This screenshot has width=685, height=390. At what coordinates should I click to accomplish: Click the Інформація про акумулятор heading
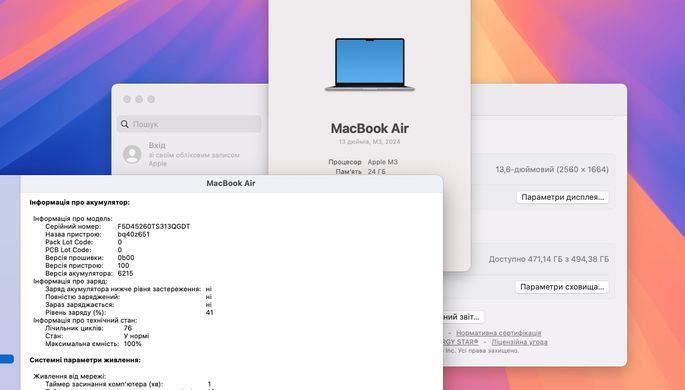click(x=80, y=202)
